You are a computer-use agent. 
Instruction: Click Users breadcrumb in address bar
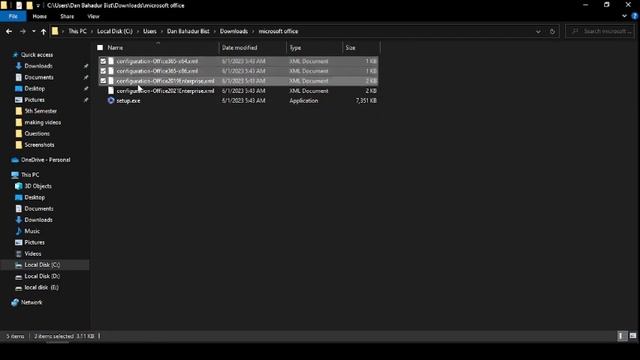(x=150, y=31)
